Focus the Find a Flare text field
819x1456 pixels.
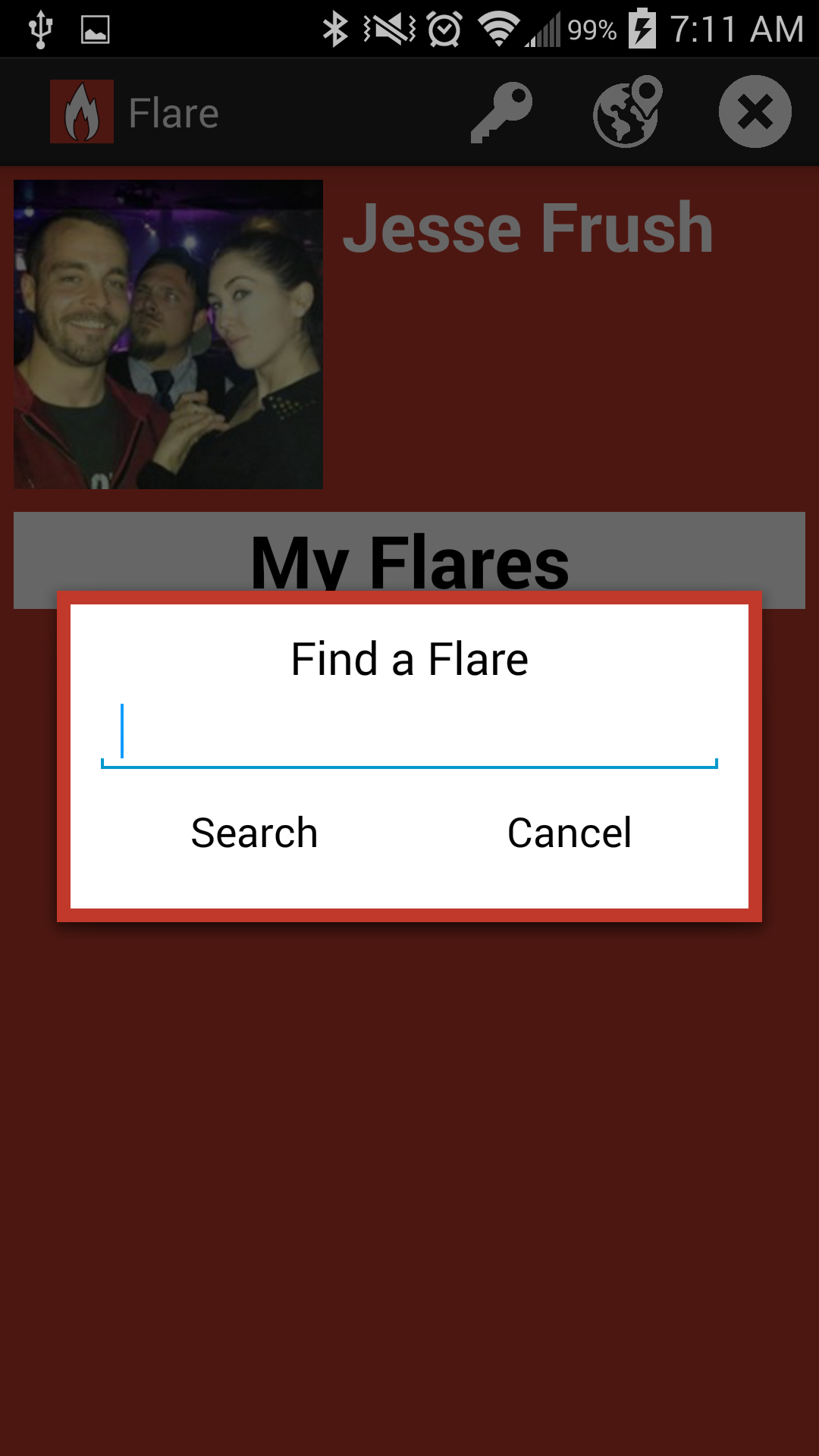[409, 734]
